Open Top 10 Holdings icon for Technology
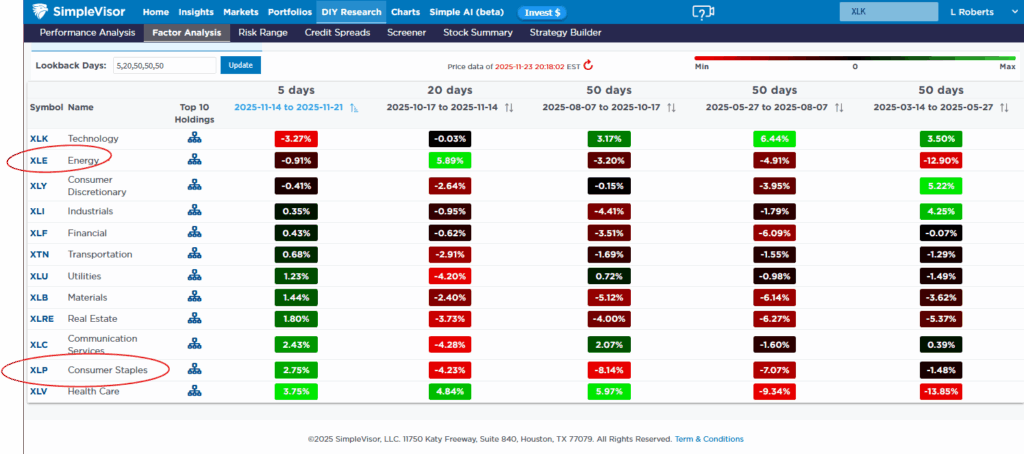Screen dimensions: 1024x454 tap(195, 138)
